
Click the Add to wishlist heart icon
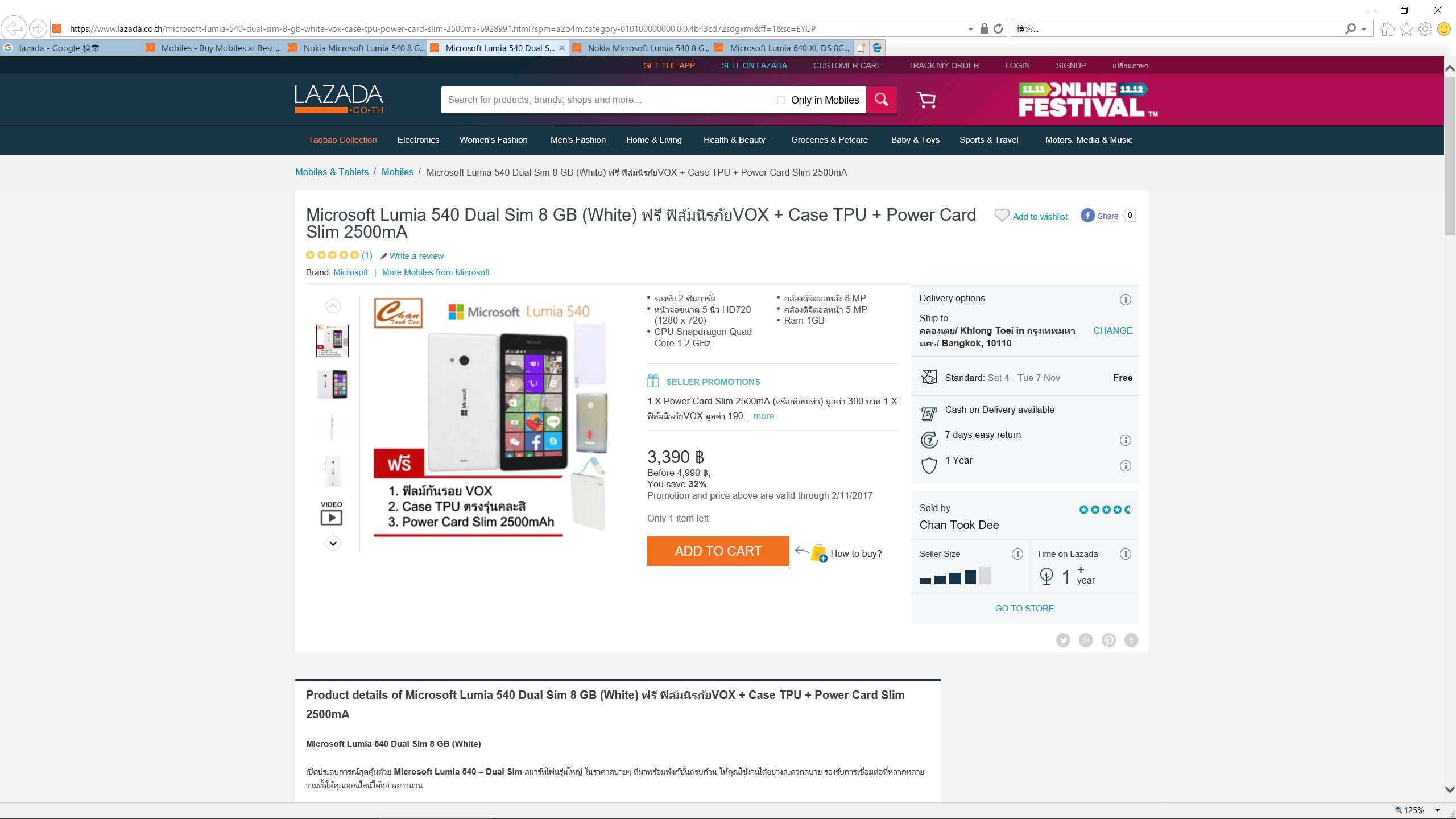pyautogui.click(x=1002, y=216)
